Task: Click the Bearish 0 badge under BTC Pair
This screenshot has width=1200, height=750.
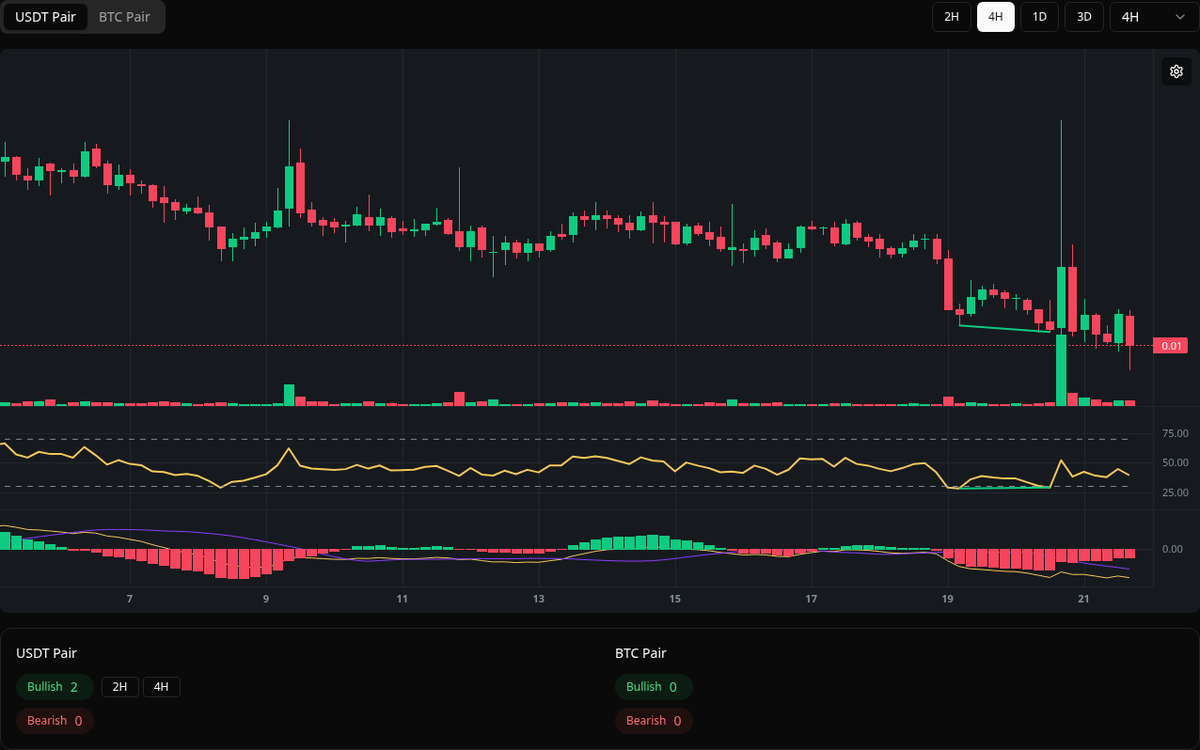Action: [x=653, y=720]
